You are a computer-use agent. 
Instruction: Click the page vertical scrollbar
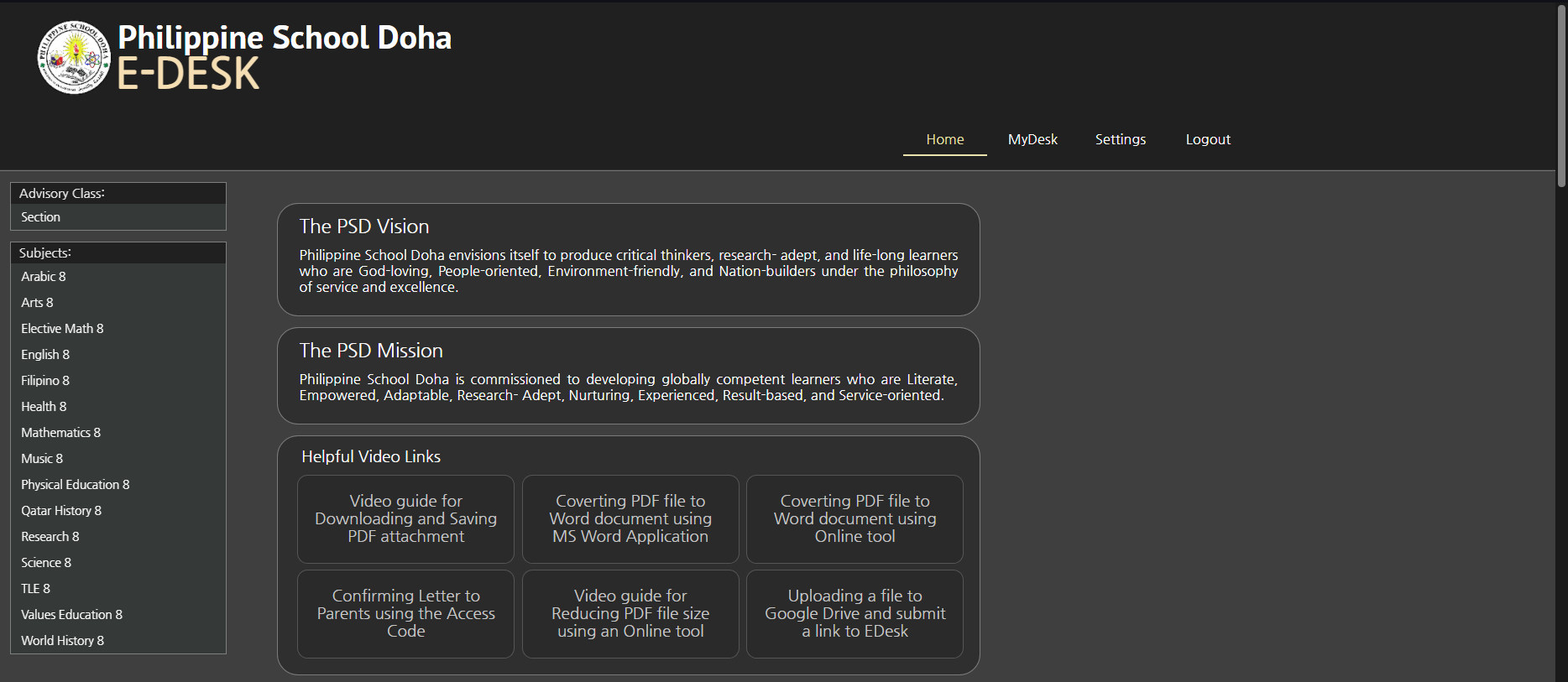tap(1561, 96)
